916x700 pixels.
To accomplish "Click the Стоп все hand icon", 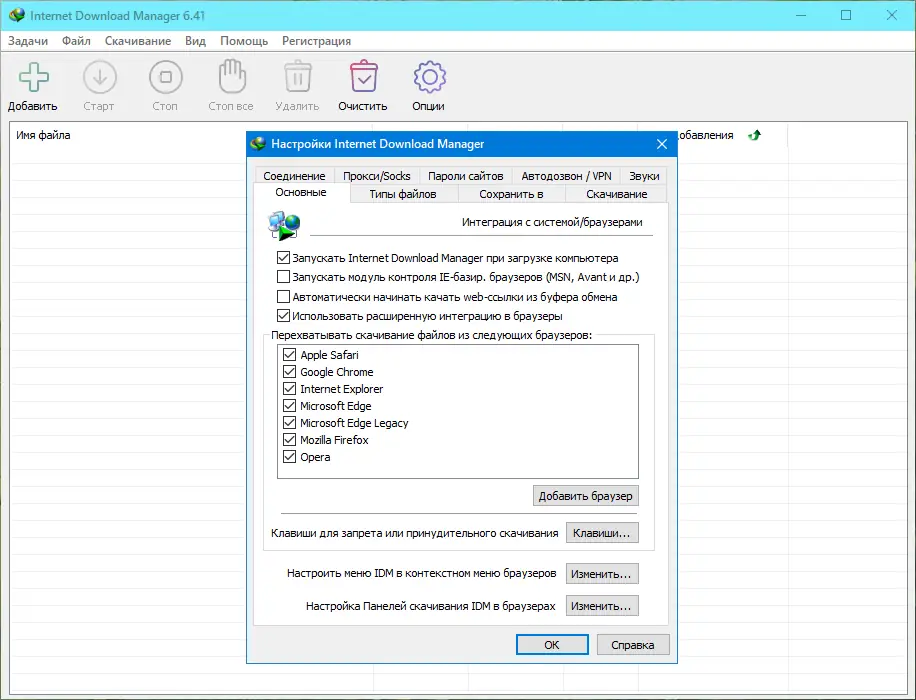I will click(231, 77).
